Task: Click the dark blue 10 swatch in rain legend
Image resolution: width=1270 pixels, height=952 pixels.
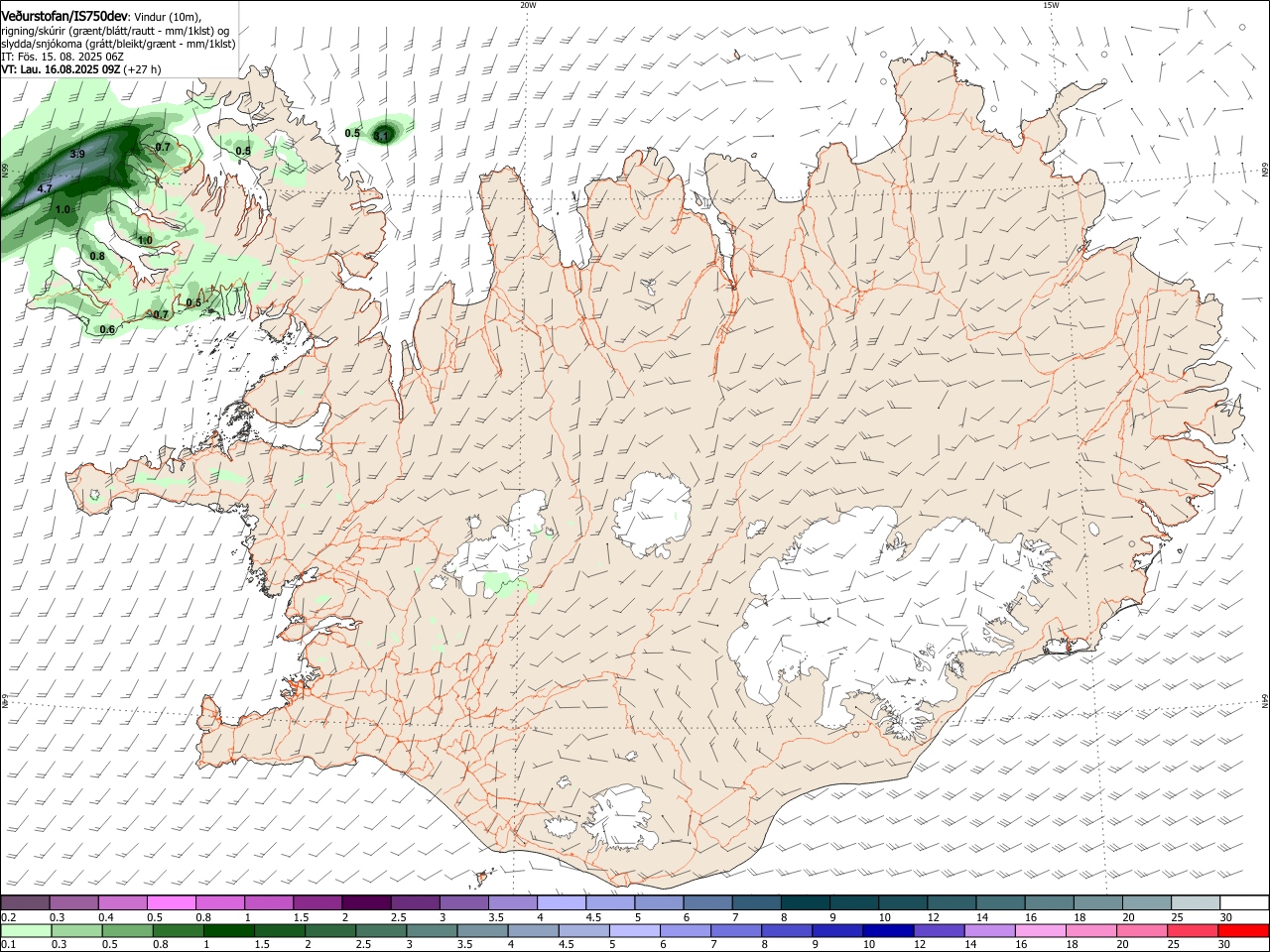Action: (x=887, y=931)
